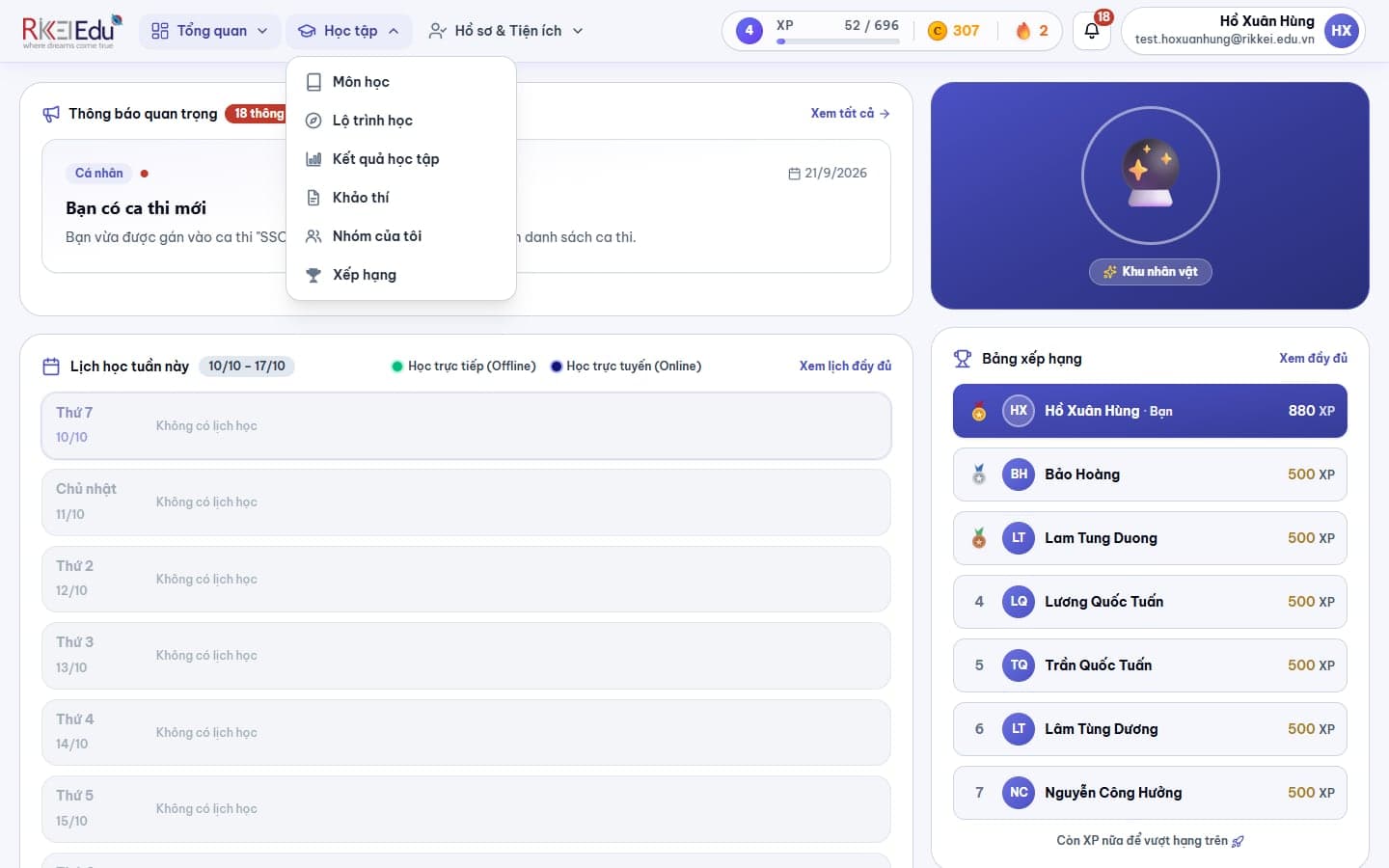Open the Khu nhân vật button
The image size is (1389, 868).
1150,272
